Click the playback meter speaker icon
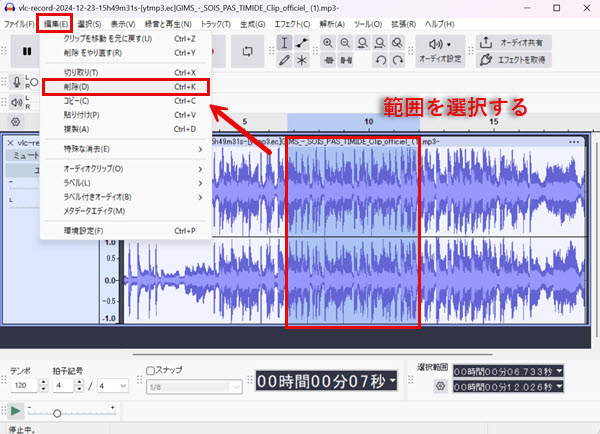The width and height of the screenshot is (600, 434). [x=16, y=102]
